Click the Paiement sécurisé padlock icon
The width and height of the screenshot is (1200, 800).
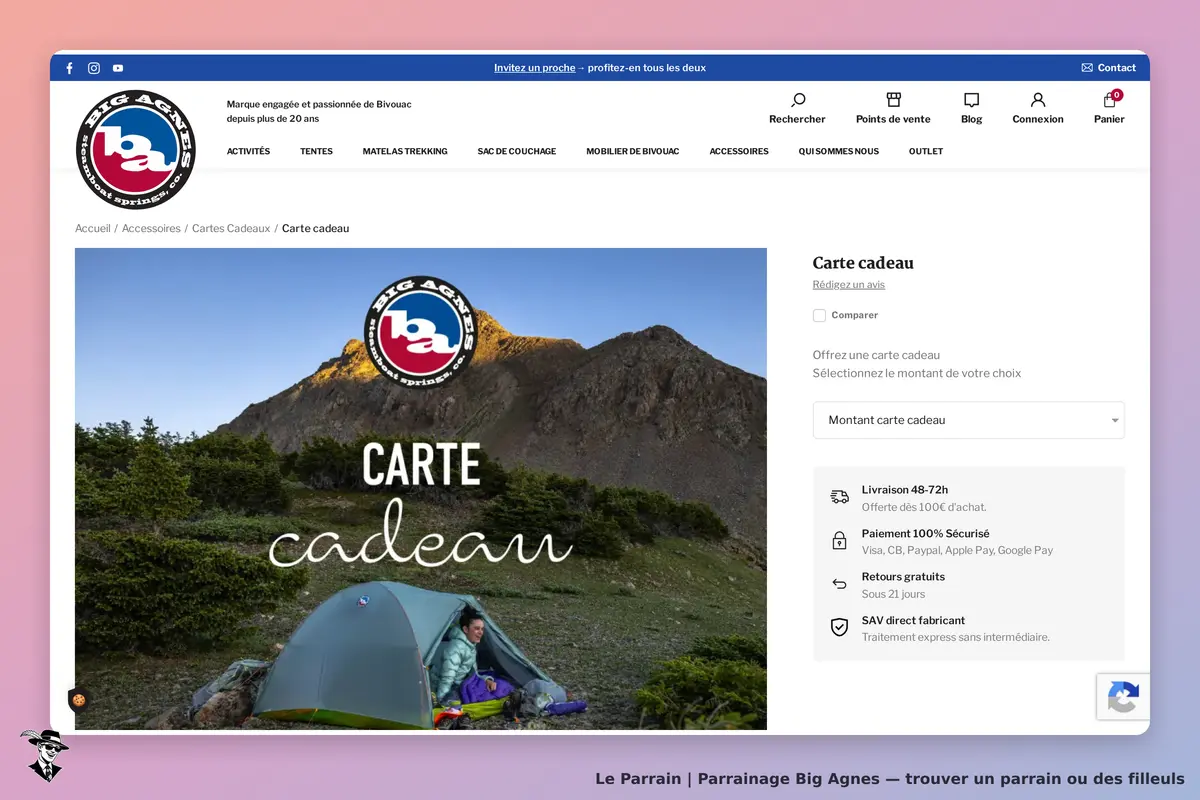[840, 541]
